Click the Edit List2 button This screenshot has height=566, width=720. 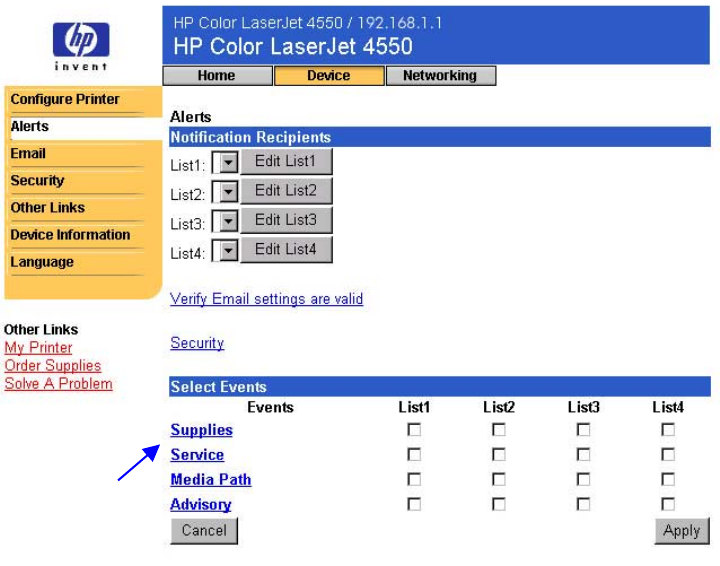click(286, 191)
